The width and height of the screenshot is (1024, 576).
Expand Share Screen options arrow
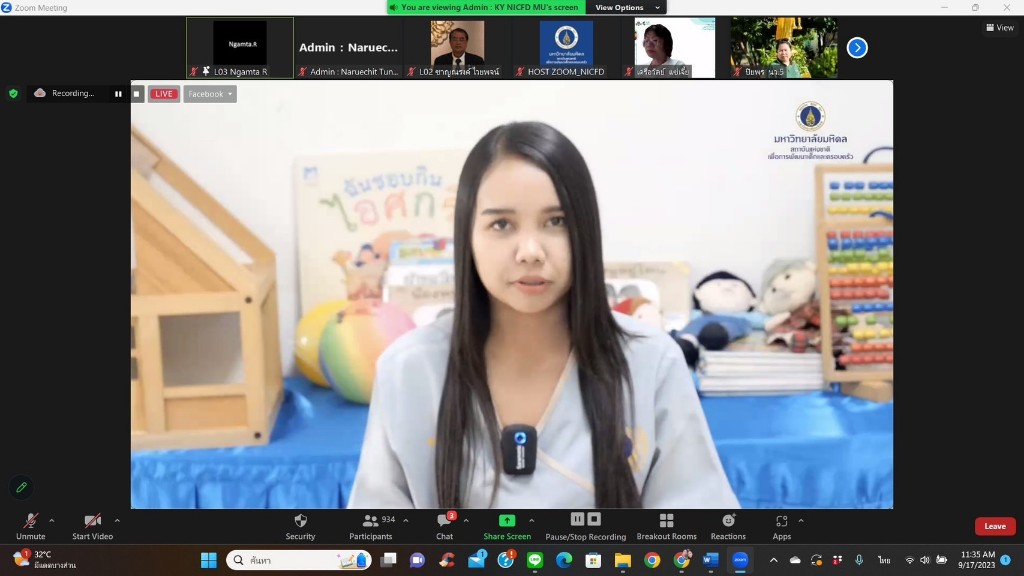pos(532,520)
